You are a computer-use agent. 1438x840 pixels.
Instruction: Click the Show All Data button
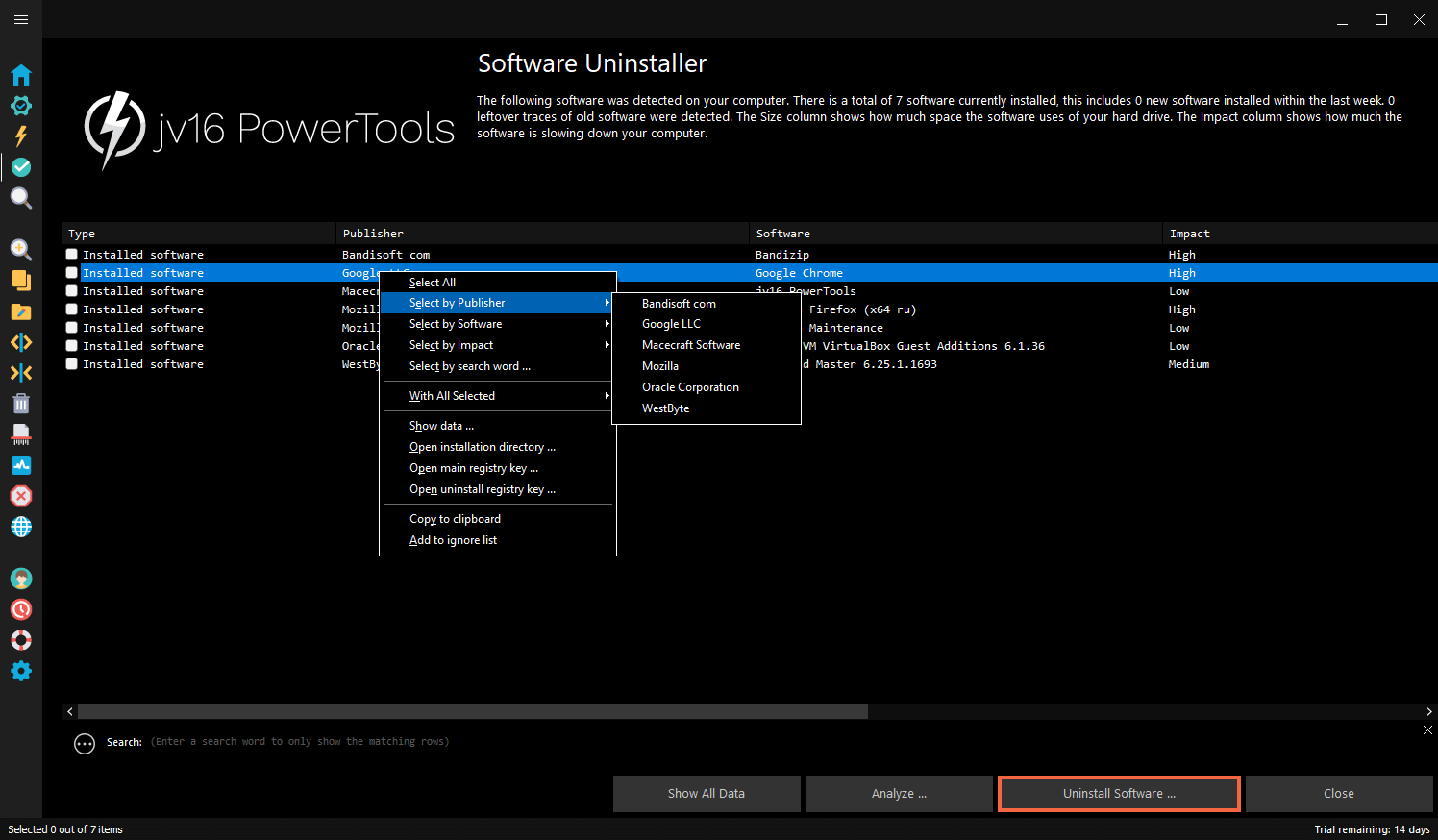(707, 794)
